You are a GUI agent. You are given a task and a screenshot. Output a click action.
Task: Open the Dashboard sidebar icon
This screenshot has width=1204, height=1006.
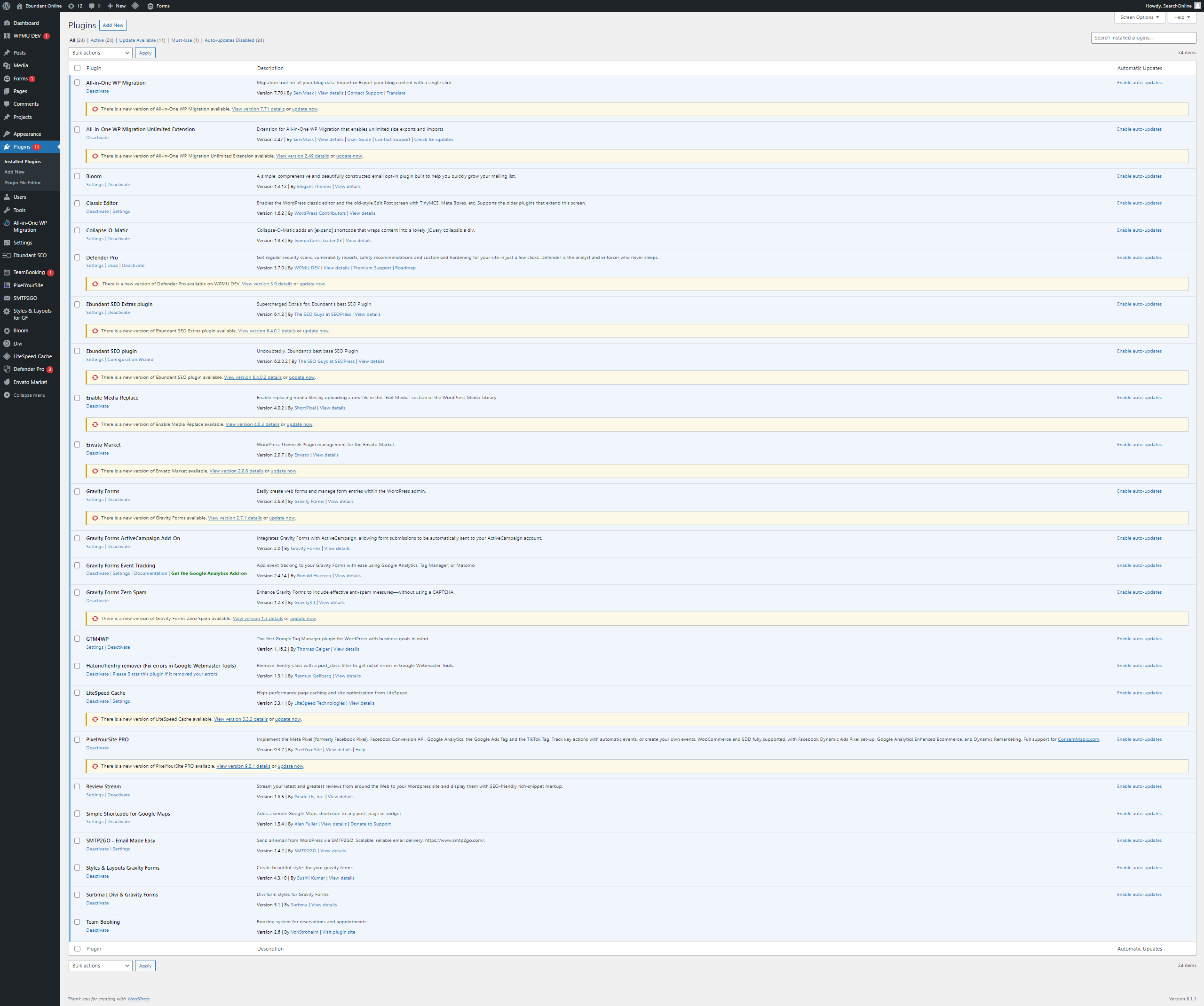[7, 23]
